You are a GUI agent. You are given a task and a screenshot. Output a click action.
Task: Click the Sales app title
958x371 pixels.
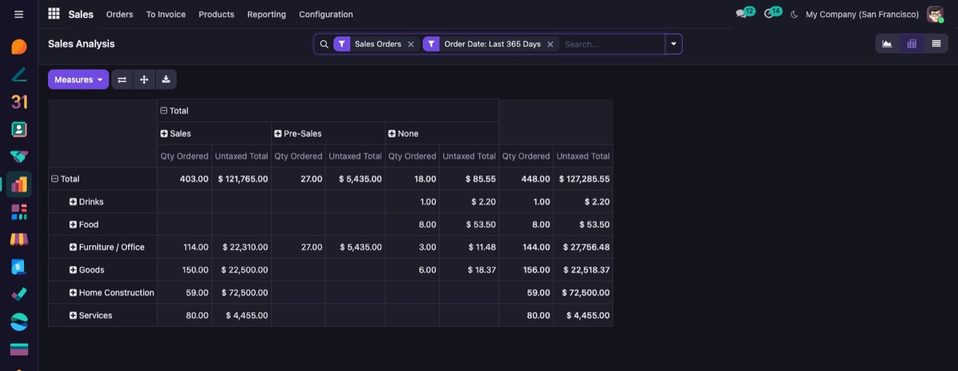(81, 14)
